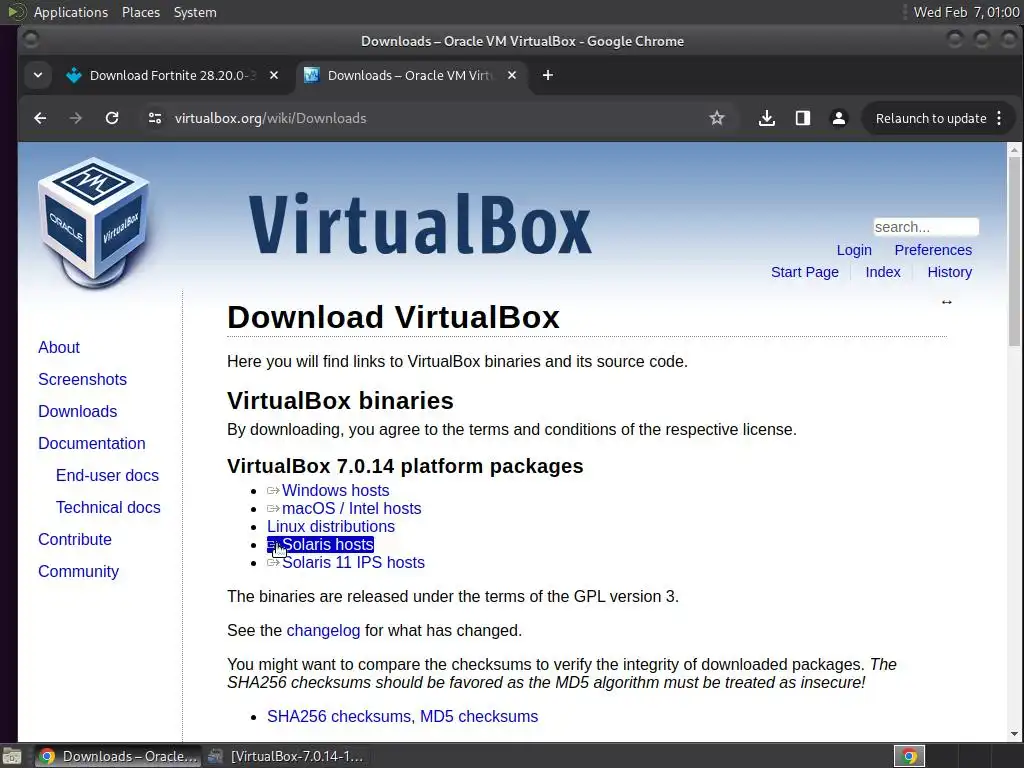Click the external link icon before Windows hosts
The width and height of the screenshot is (1024, 768).
tap(273, 490)
